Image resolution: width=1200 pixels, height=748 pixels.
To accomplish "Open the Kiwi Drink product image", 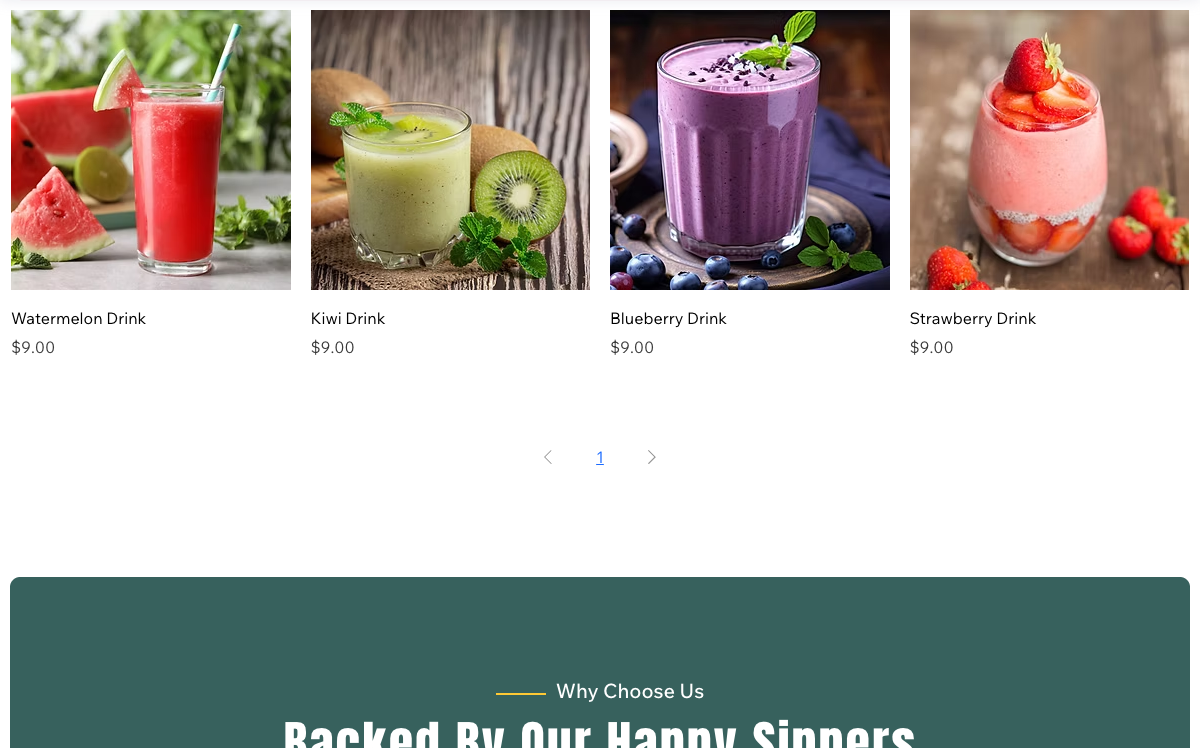I will (450, 150).
